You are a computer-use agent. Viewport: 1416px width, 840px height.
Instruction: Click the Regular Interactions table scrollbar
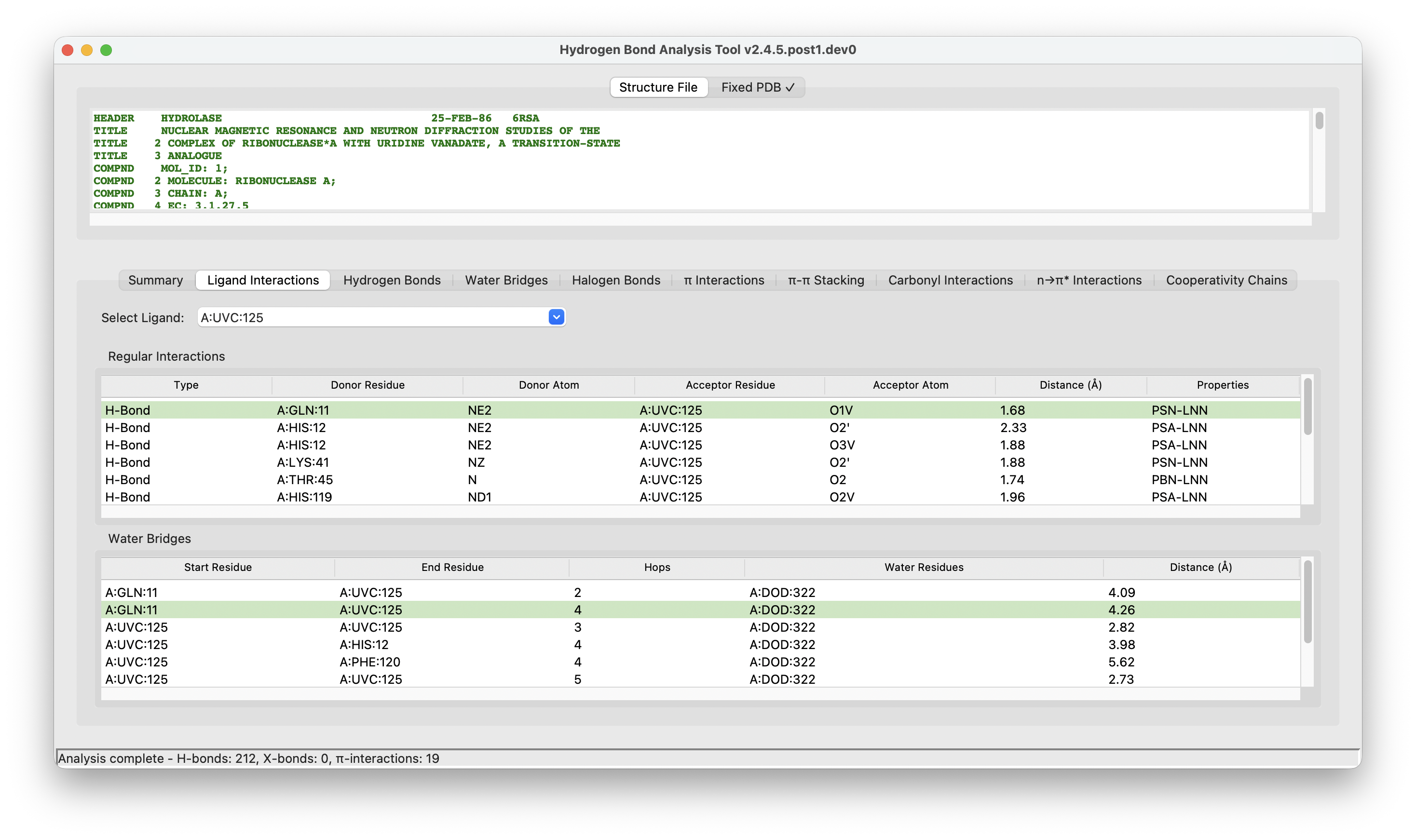[x=1307, y=406]
